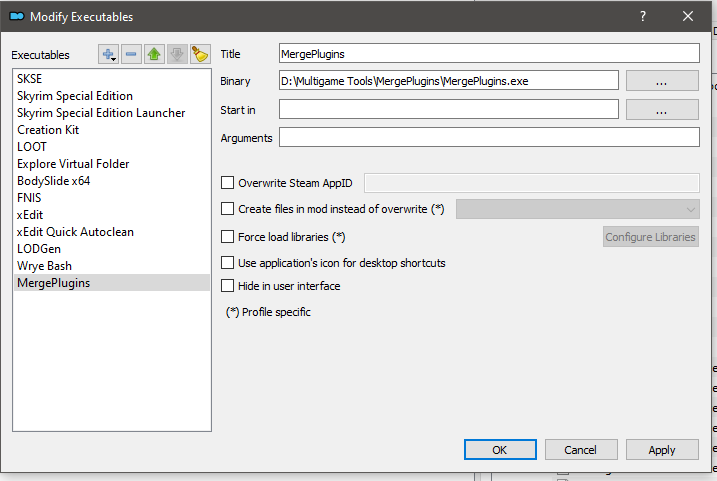The height and width of the screenshot is (481, 717).
Task: Click the Mod Organizer title bar icon
Action: (x=17, y=16)
